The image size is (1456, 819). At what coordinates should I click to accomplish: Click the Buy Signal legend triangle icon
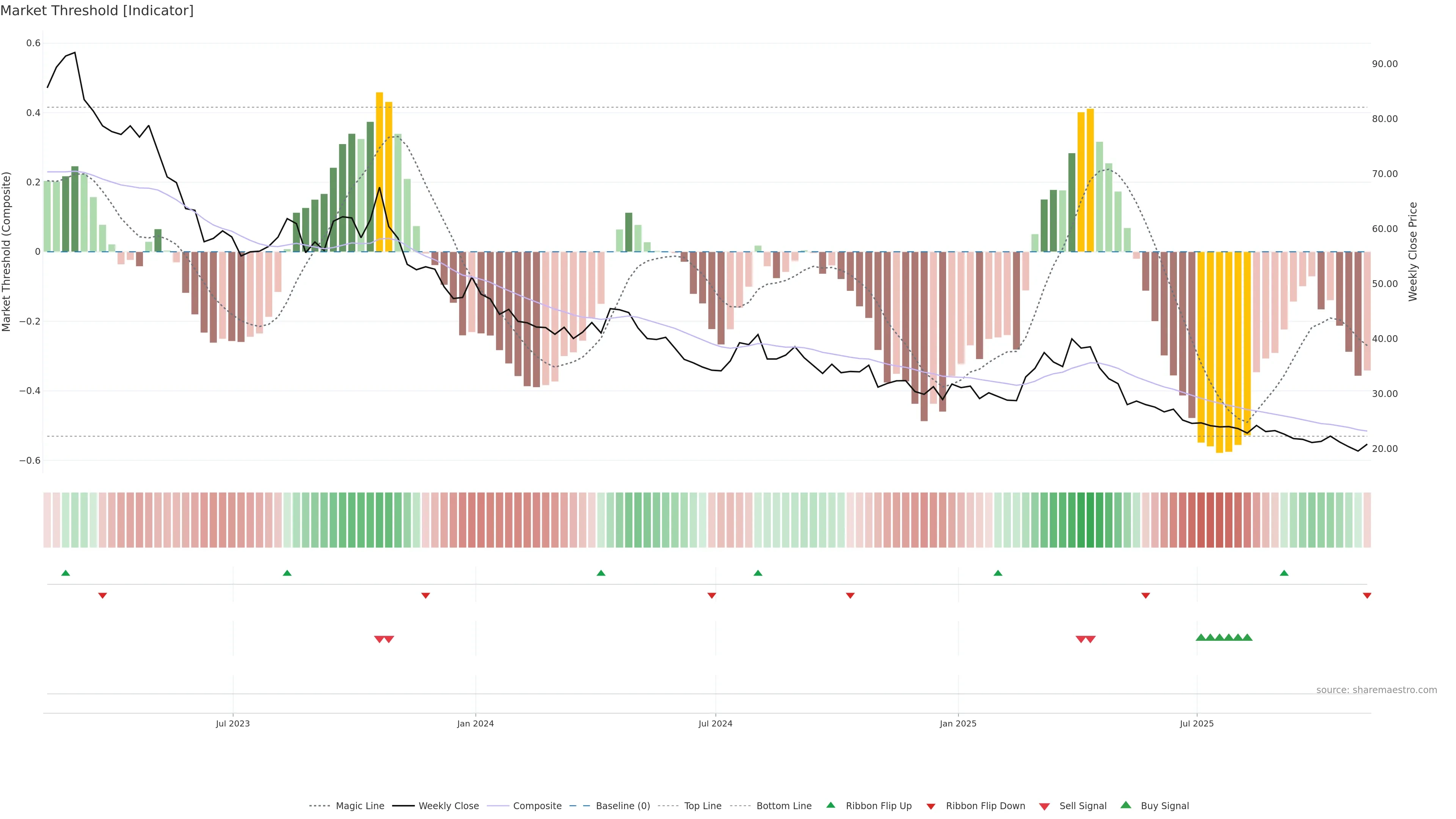click(1125, 805)
